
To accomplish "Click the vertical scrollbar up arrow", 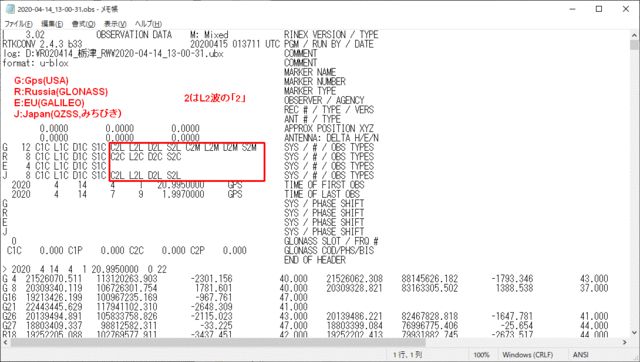I will coord(634,35).
